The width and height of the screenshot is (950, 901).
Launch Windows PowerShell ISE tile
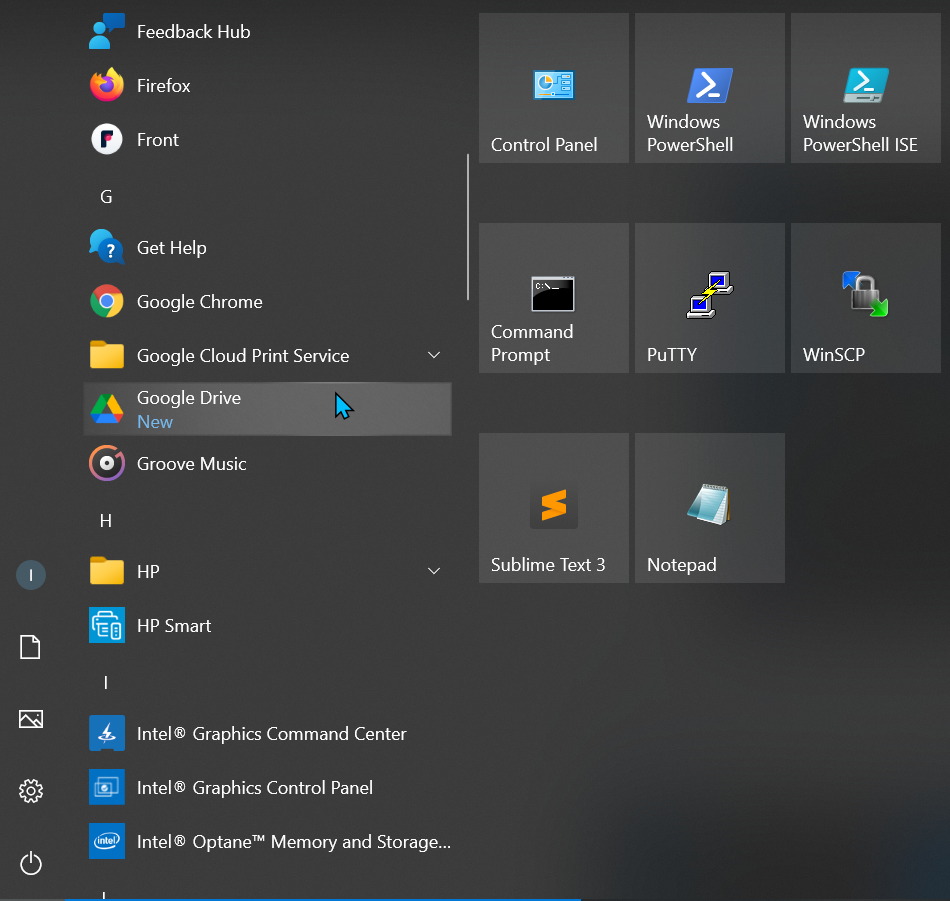(x=866, y=88)
